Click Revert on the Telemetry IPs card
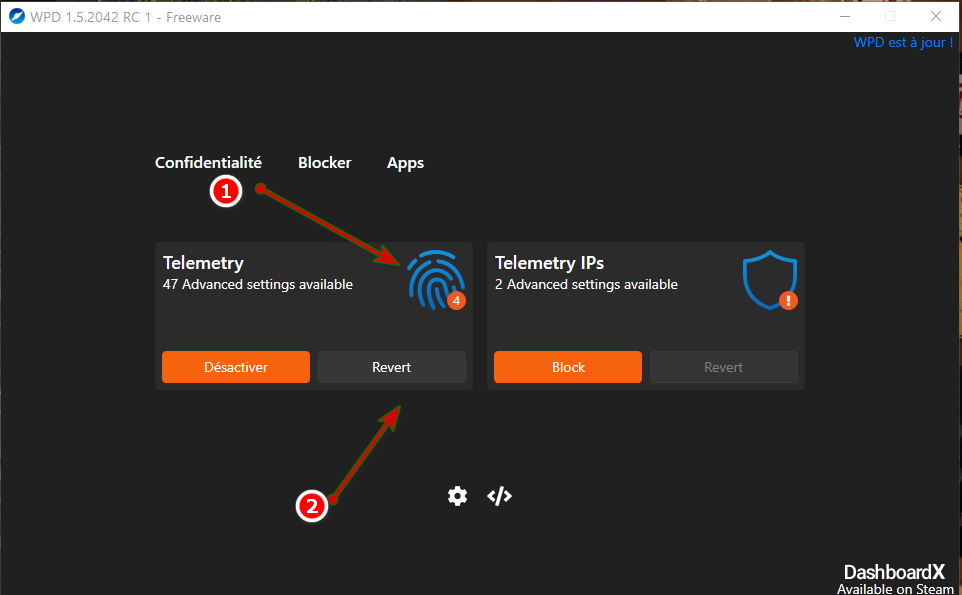 pyautogui.click(x=723, y=367)
